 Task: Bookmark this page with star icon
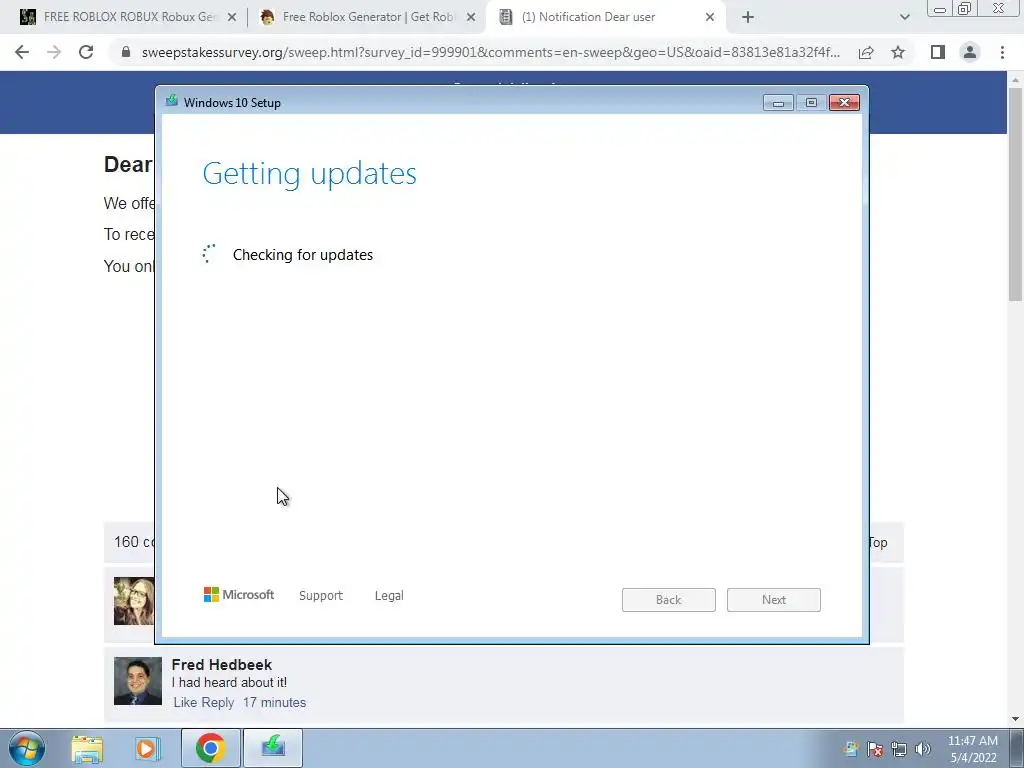point(898,52)
